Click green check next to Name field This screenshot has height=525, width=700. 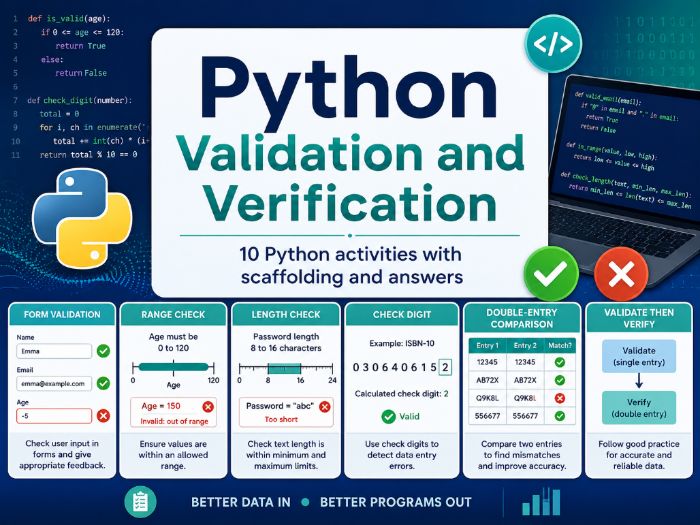[103, 351]
